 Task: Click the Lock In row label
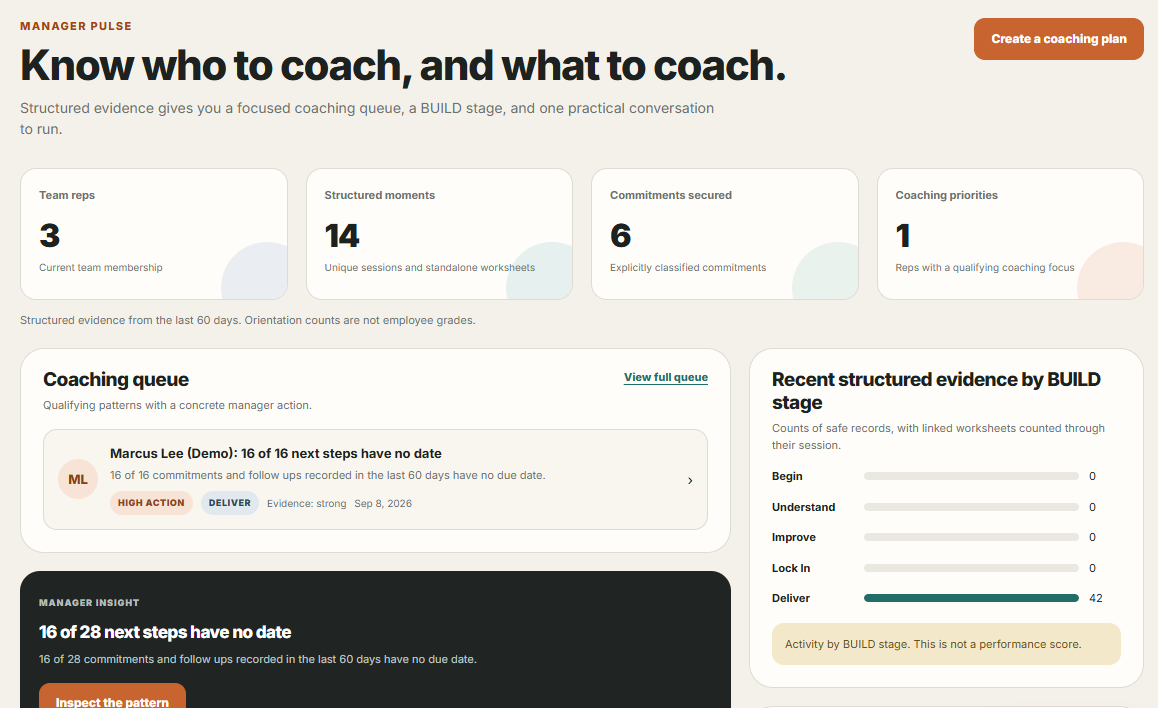(791, 568)
